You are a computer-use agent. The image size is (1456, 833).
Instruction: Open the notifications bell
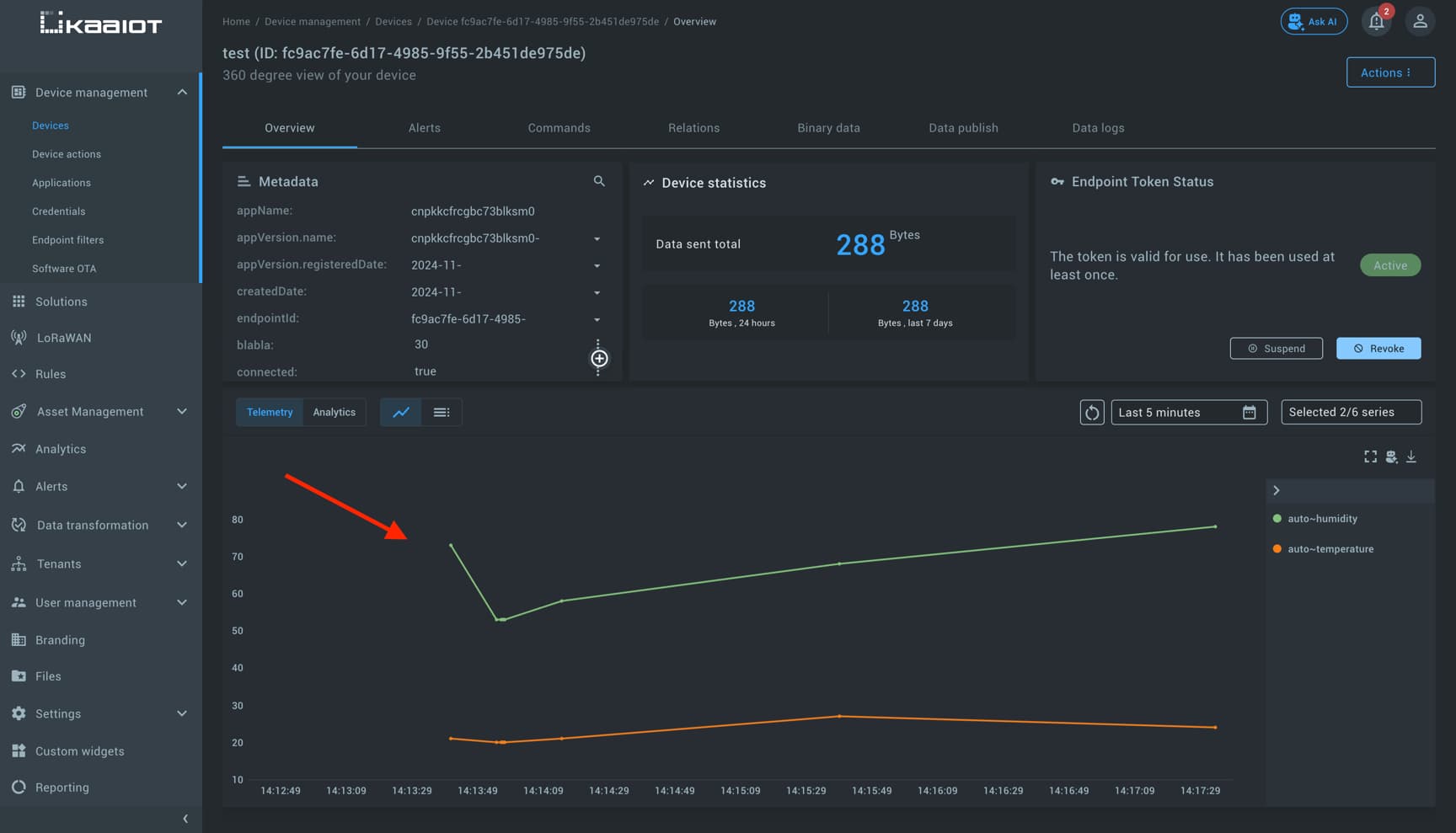[x=1377, y=21]
